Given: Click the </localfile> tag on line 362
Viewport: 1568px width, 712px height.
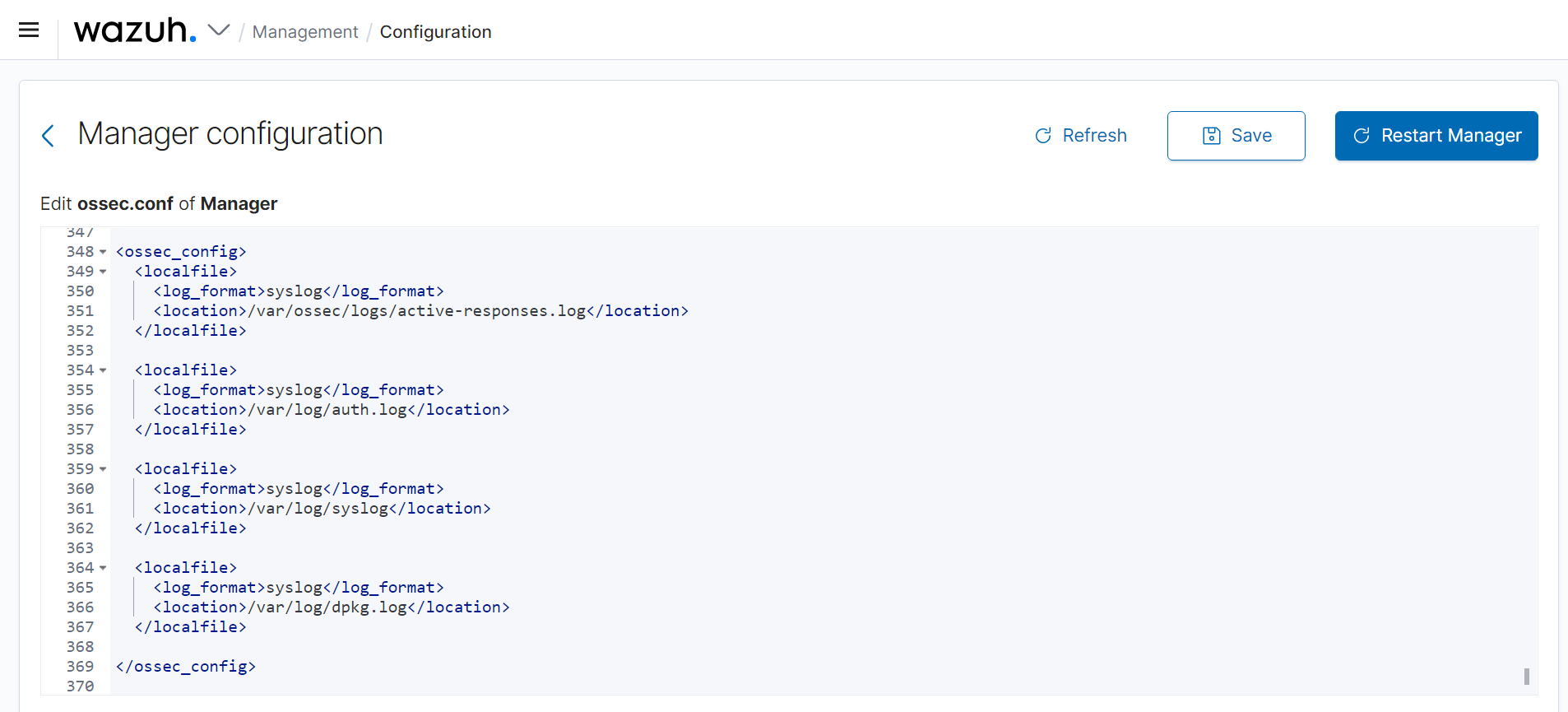Looking at the screenshot, I should coord(191,528).
